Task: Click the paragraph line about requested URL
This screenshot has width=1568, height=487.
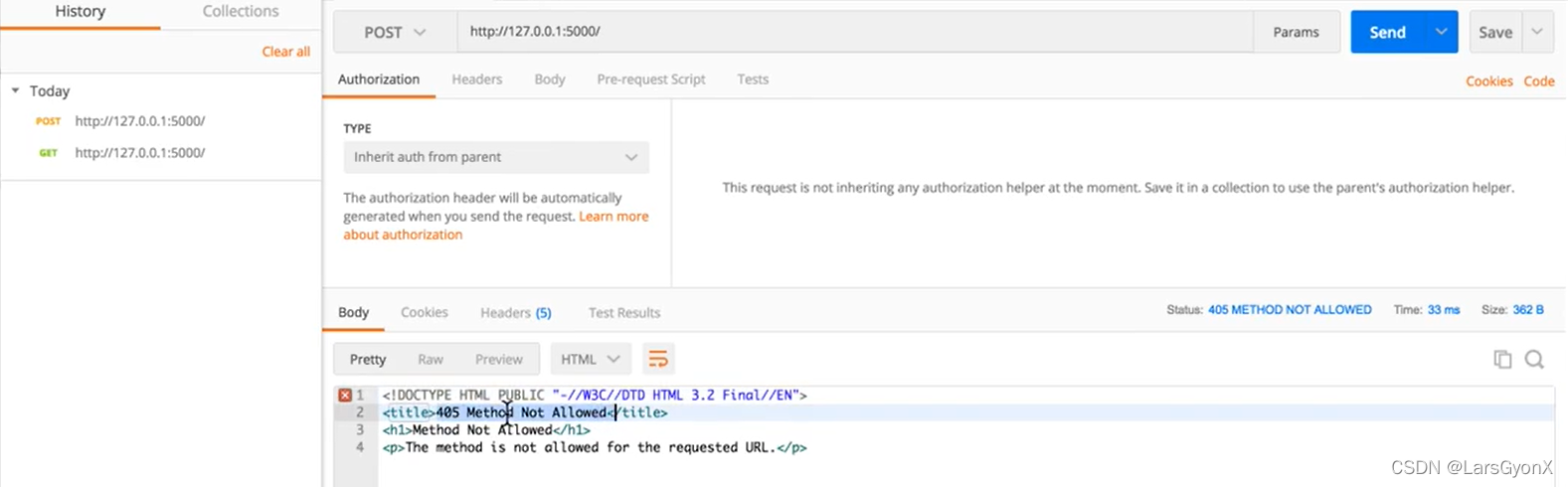Action: click(x=595, y=448)
